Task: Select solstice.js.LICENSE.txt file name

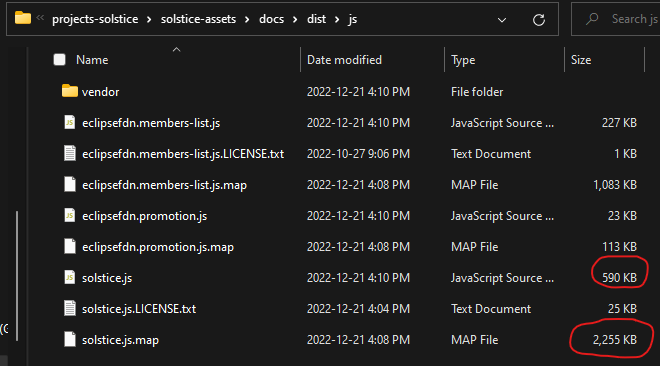Action: coord(139,309)
